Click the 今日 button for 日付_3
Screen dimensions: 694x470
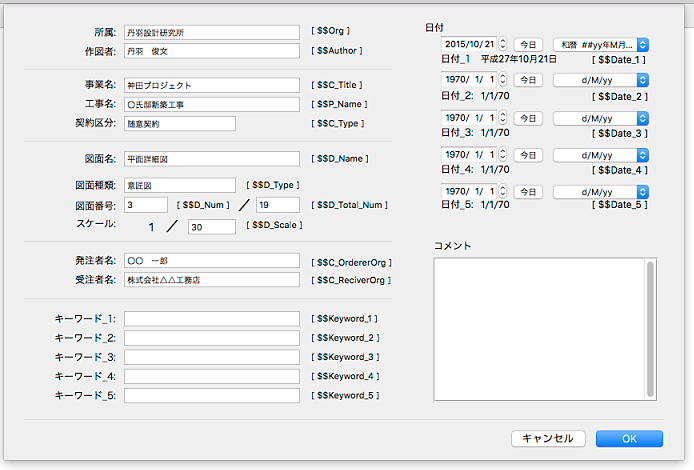tap(527, 119)
